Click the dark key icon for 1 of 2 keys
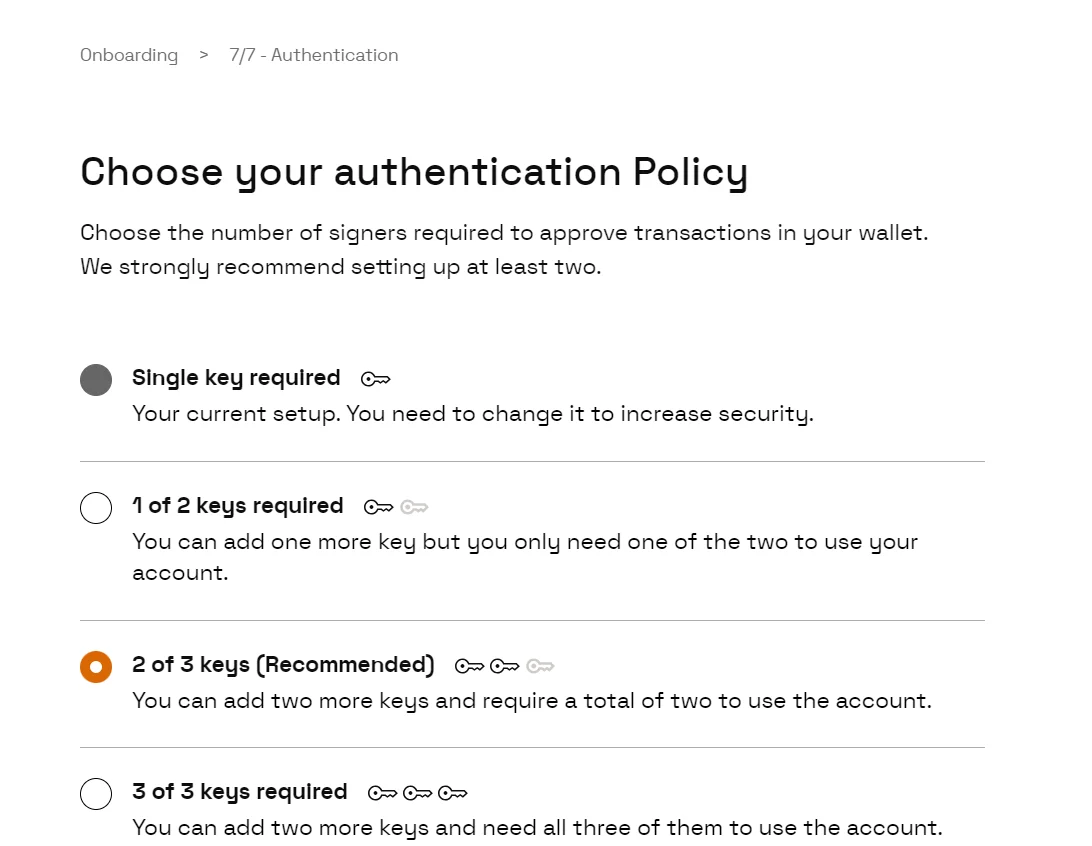1092x846 pixels. (378, 507)
